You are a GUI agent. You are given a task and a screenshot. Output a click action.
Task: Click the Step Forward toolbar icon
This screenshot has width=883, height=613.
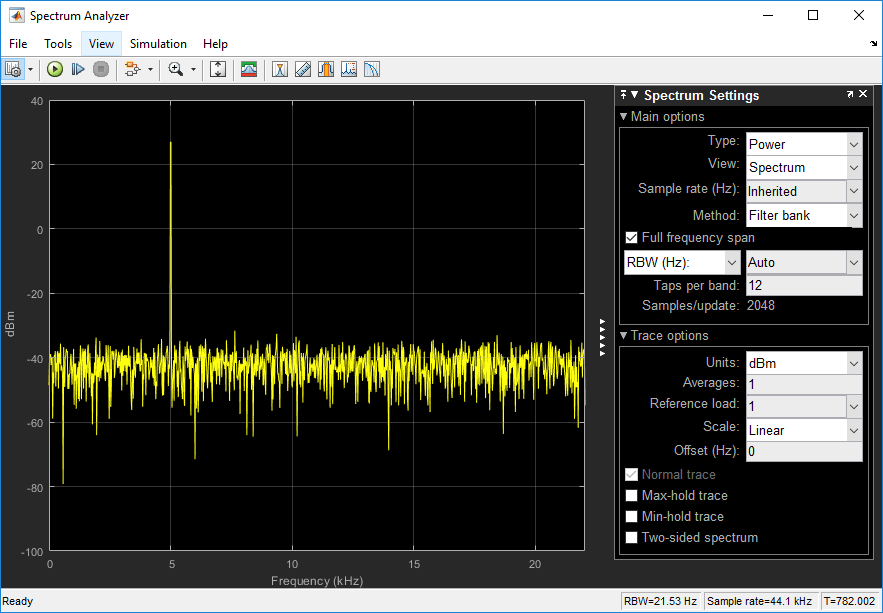tap(78, 69)
